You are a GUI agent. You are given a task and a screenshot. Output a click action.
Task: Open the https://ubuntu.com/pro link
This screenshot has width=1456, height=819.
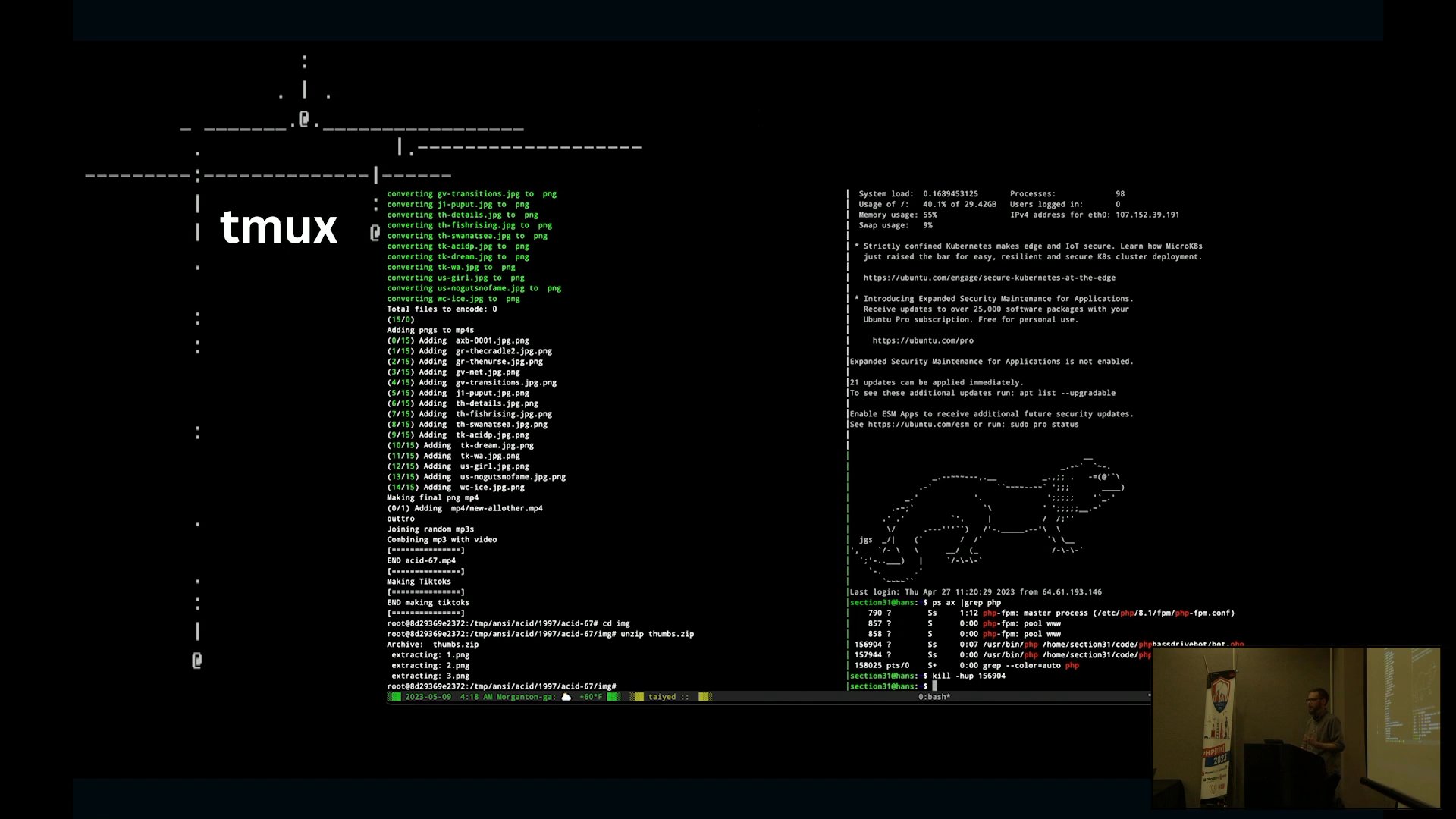point(923,340)
